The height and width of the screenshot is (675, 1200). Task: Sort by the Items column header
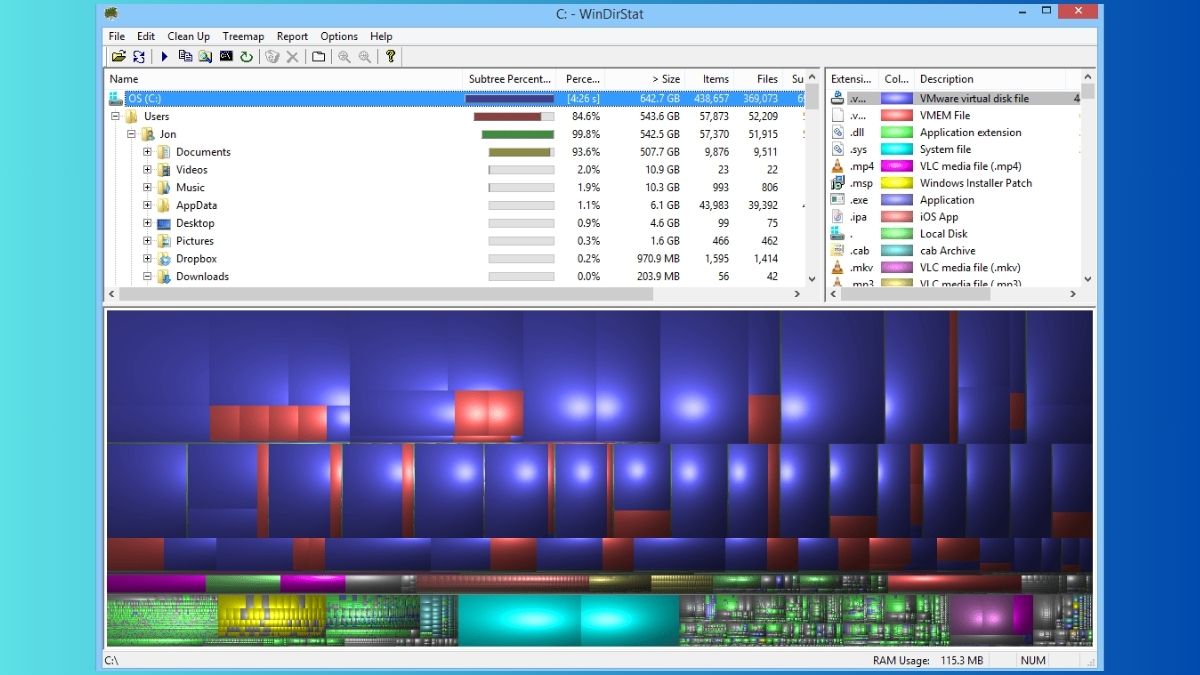point(709,79)
